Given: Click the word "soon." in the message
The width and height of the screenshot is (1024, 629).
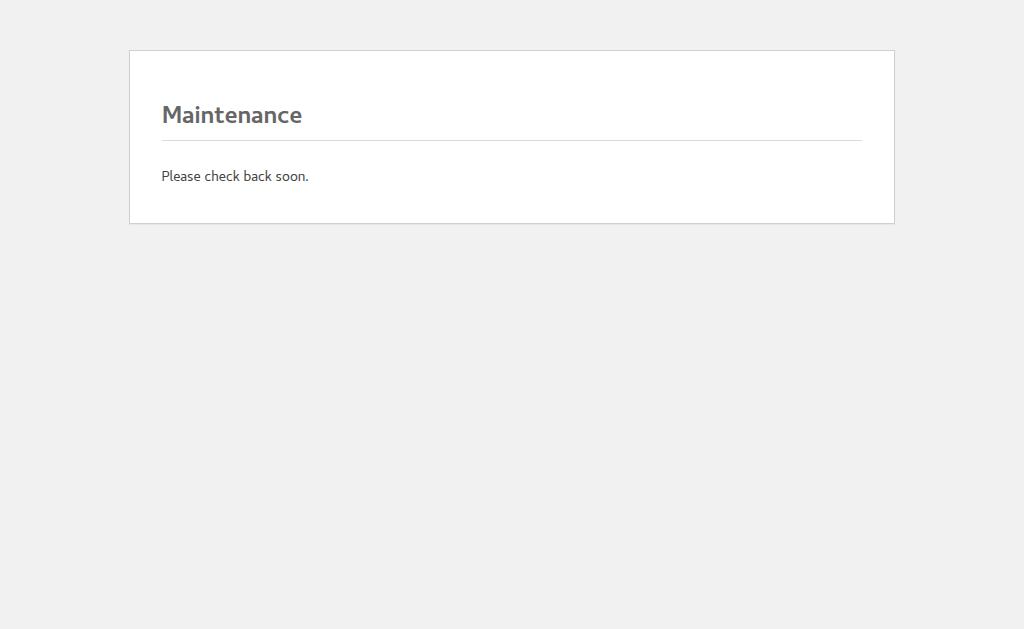Looking at the screenshot, I should point(292,176).
